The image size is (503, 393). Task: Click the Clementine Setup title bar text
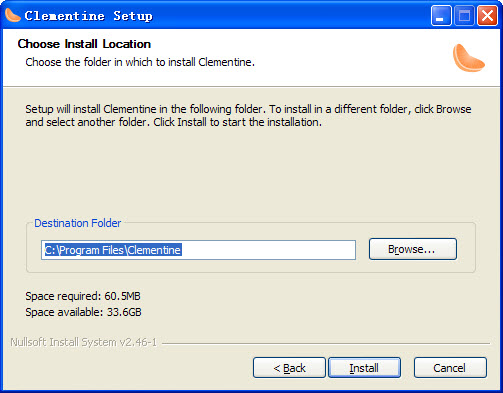point(88,16)
